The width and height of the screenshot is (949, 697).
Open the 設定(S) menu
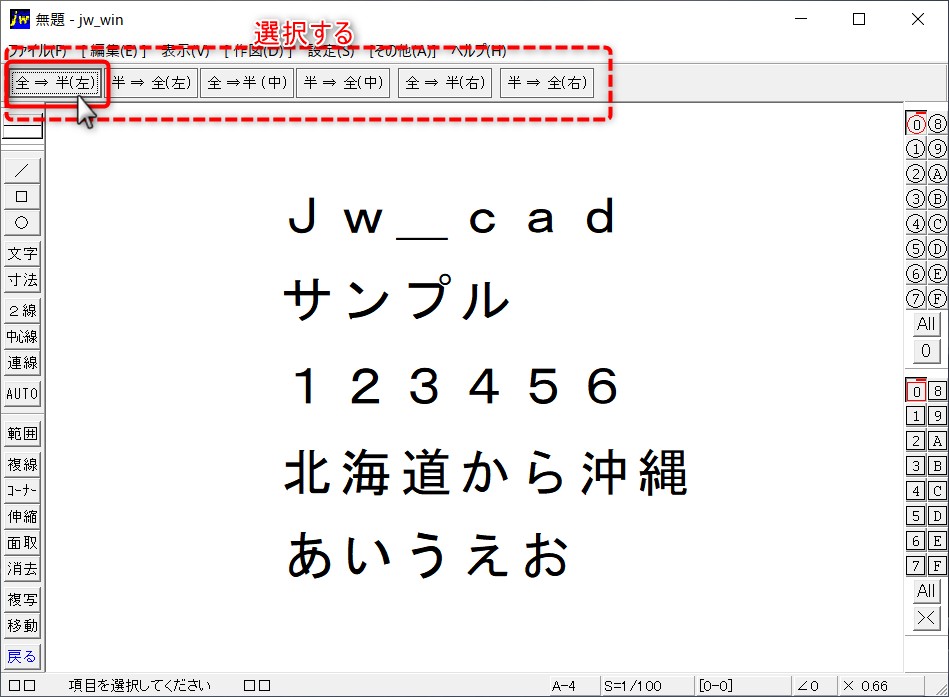click(x=331, y=51)
